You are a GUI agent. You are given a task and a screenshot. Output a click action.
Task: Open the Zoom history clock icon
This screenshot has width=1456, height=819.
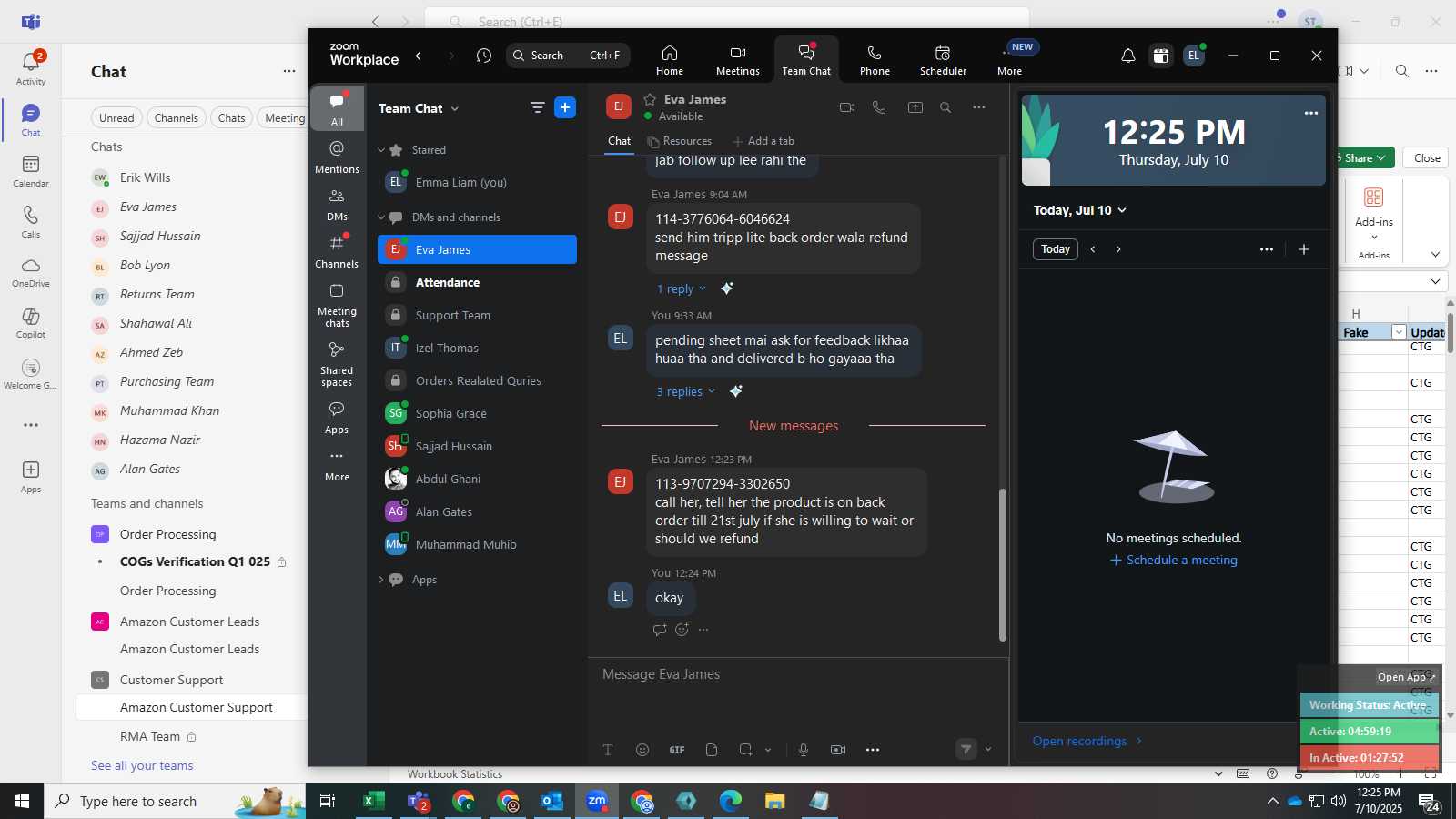(483, 56)
